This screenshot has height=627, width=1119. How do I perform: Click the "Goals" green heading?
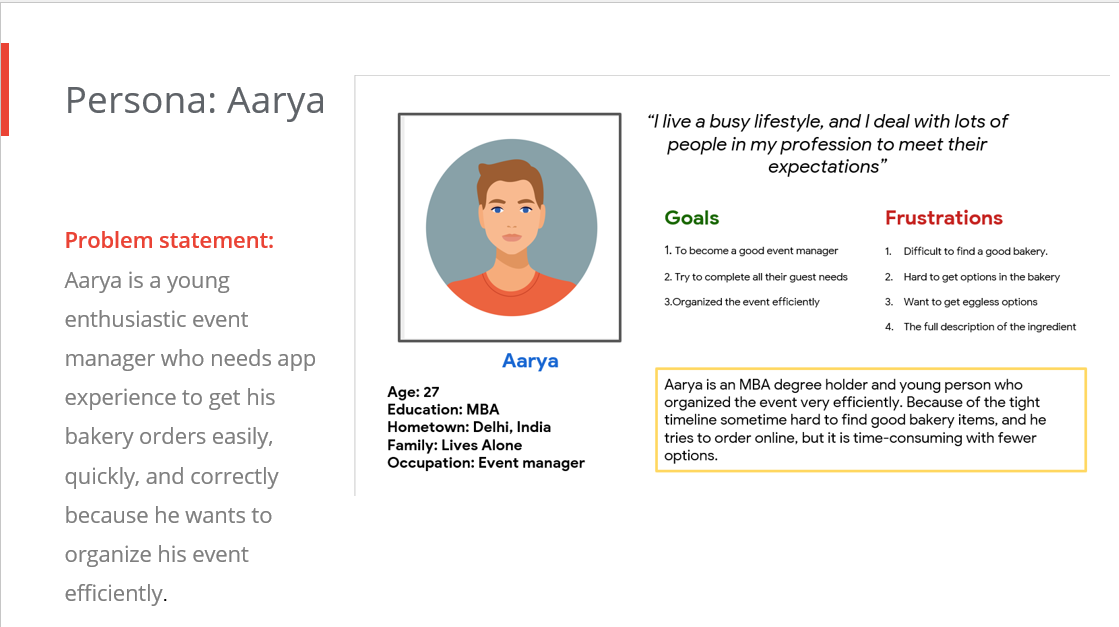tap(692, 218)
